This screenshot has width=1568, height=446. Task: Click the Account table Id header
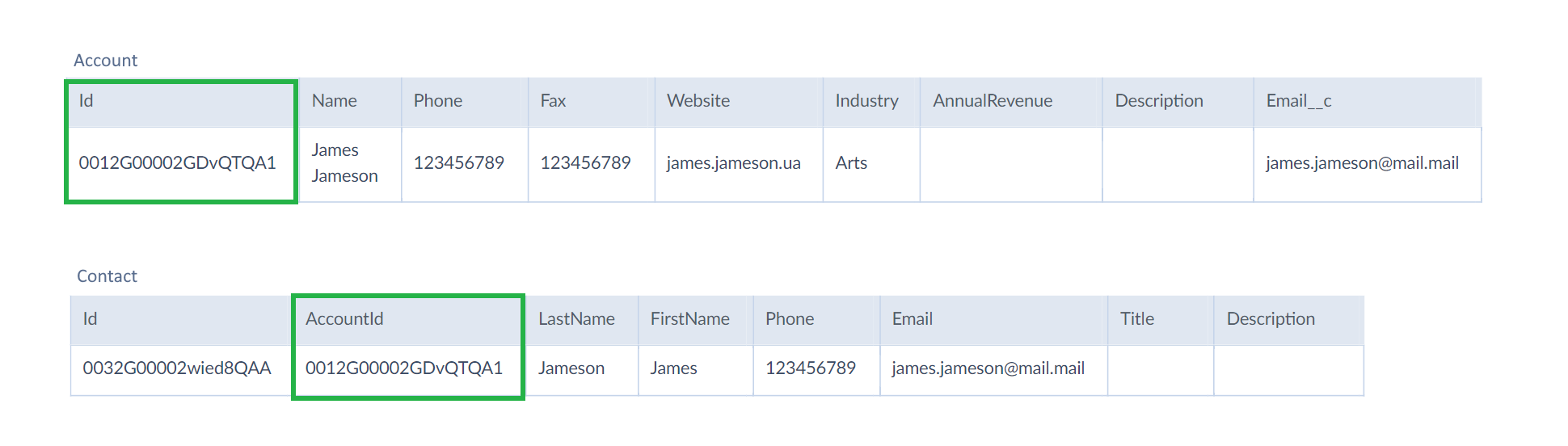[x=182, y=102]
